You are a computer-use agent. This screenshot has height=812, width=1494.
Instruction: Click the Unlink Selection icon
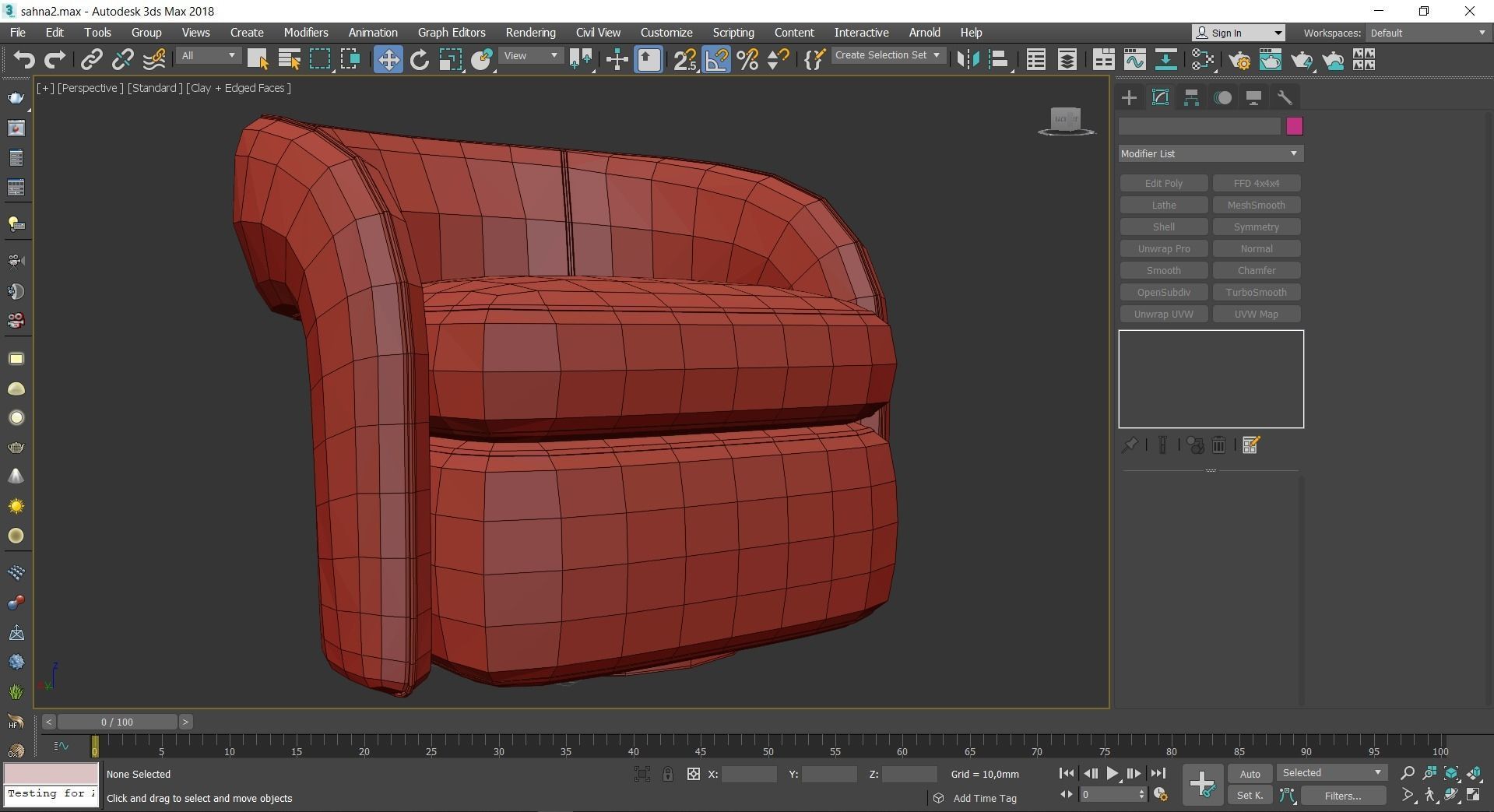pos(122,60)
